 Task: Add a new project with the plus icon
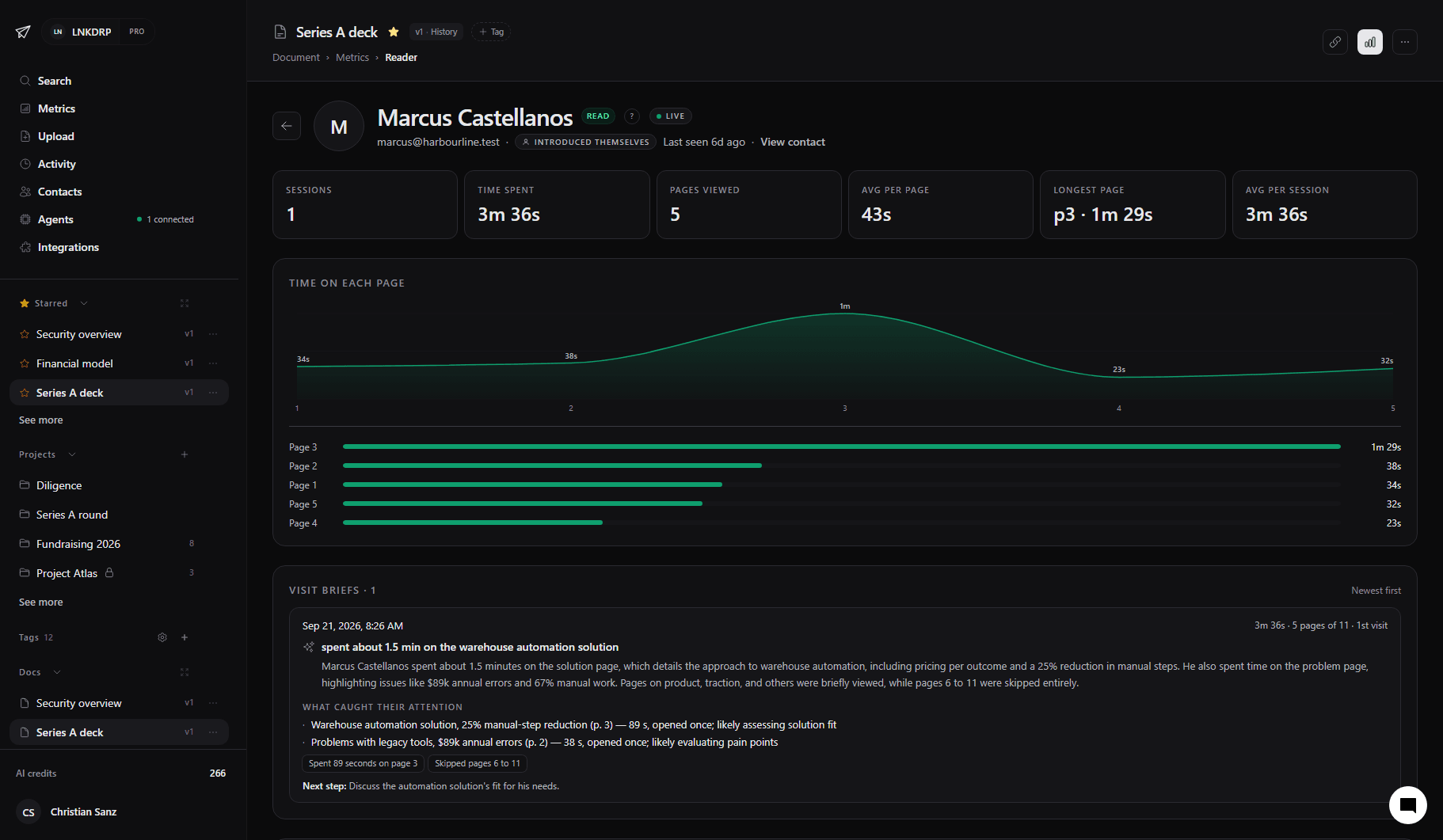[x=185, y=454]
